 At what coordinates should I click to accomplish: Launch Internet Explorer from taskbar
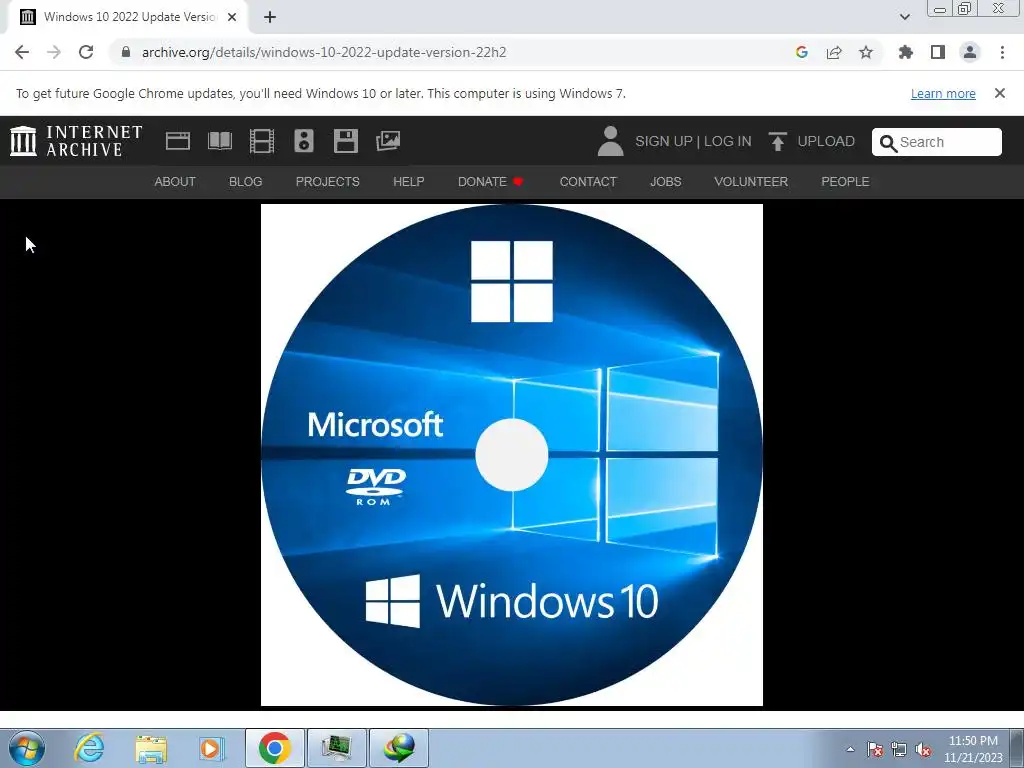[x=89, y=748]
